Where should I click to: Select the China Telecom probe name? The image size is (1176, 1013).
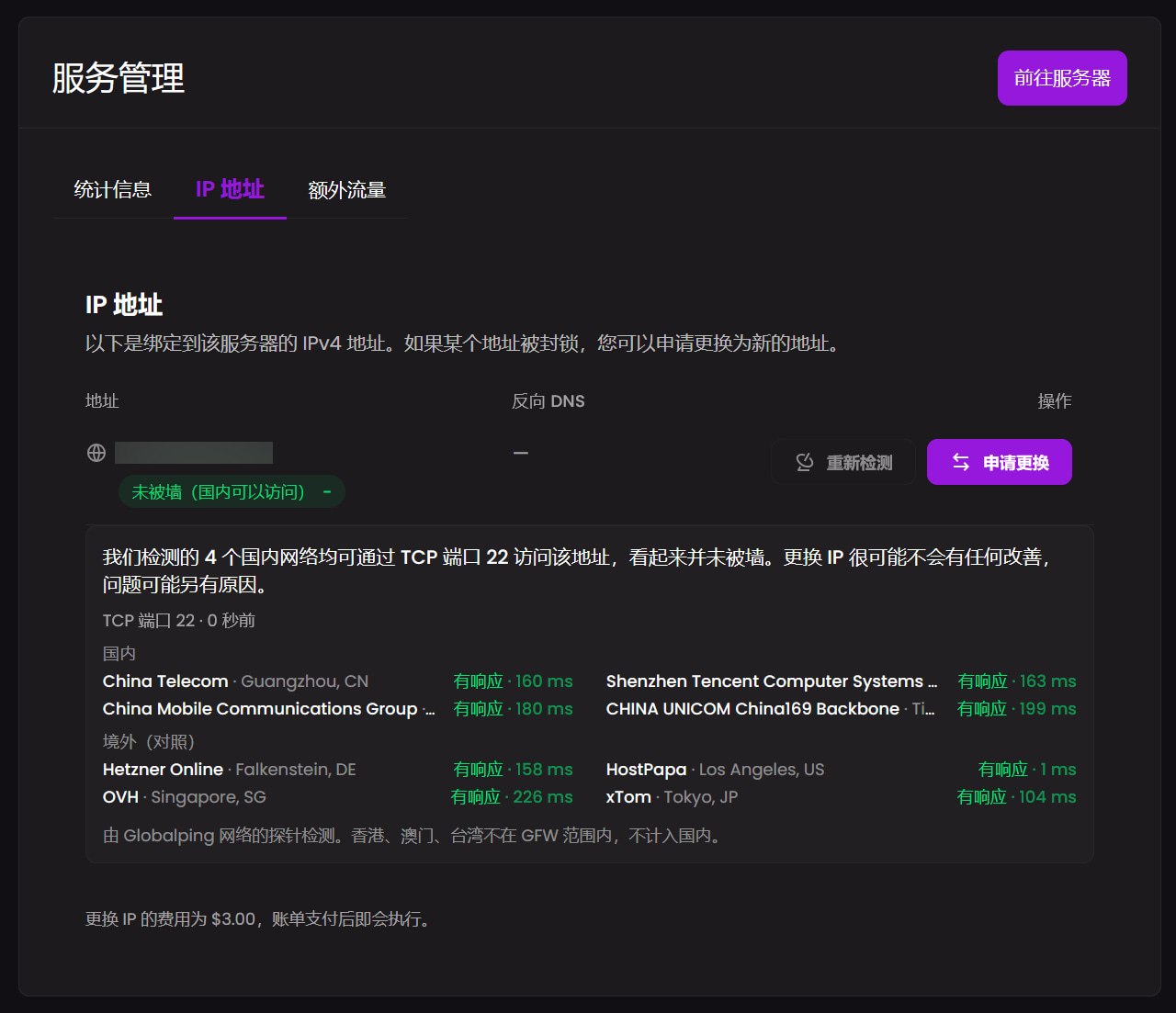point(165,681)
